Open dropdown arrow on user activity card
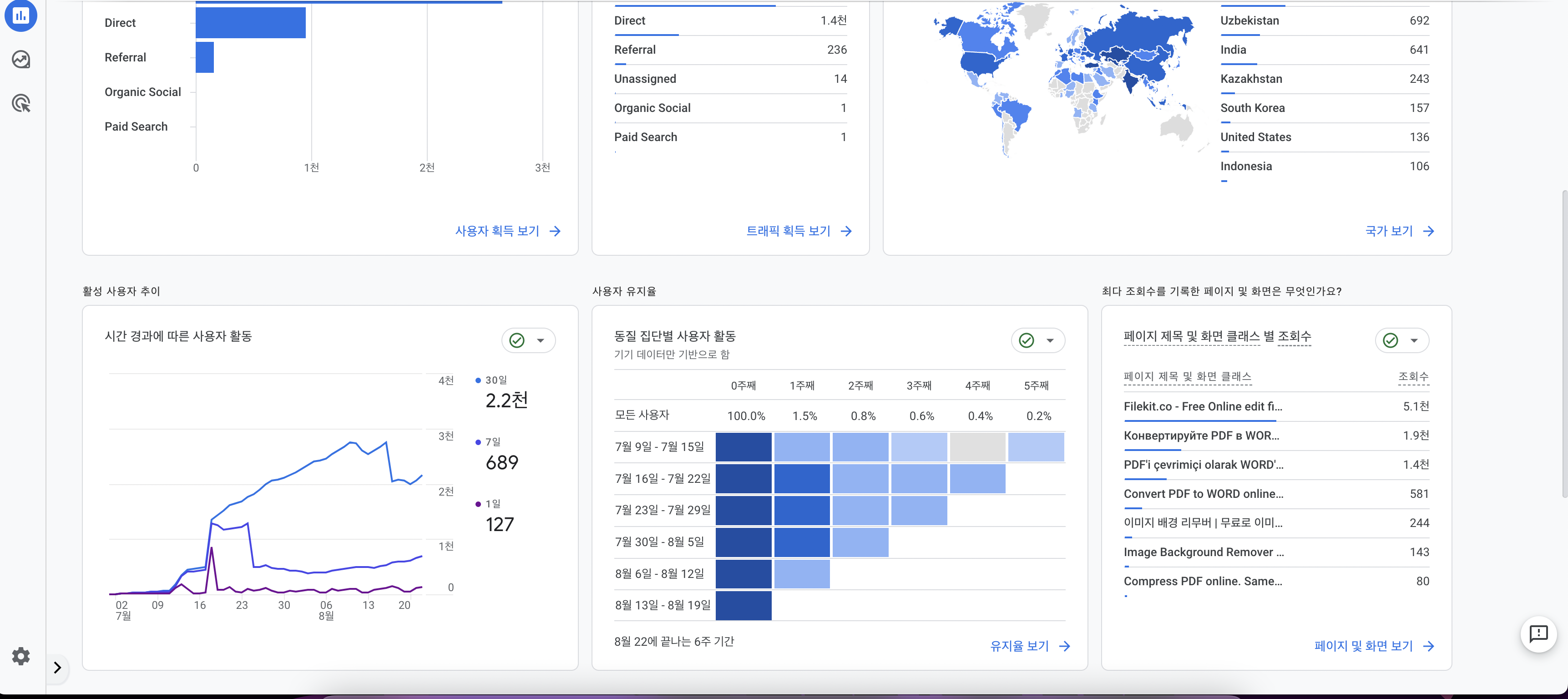This screenshot has height=699, width=1568. click(541, 340)
